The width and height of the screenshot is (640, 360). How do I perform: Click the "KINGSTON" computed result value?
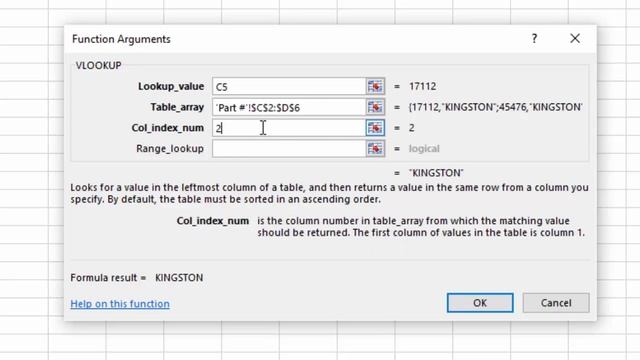[436, 173]
